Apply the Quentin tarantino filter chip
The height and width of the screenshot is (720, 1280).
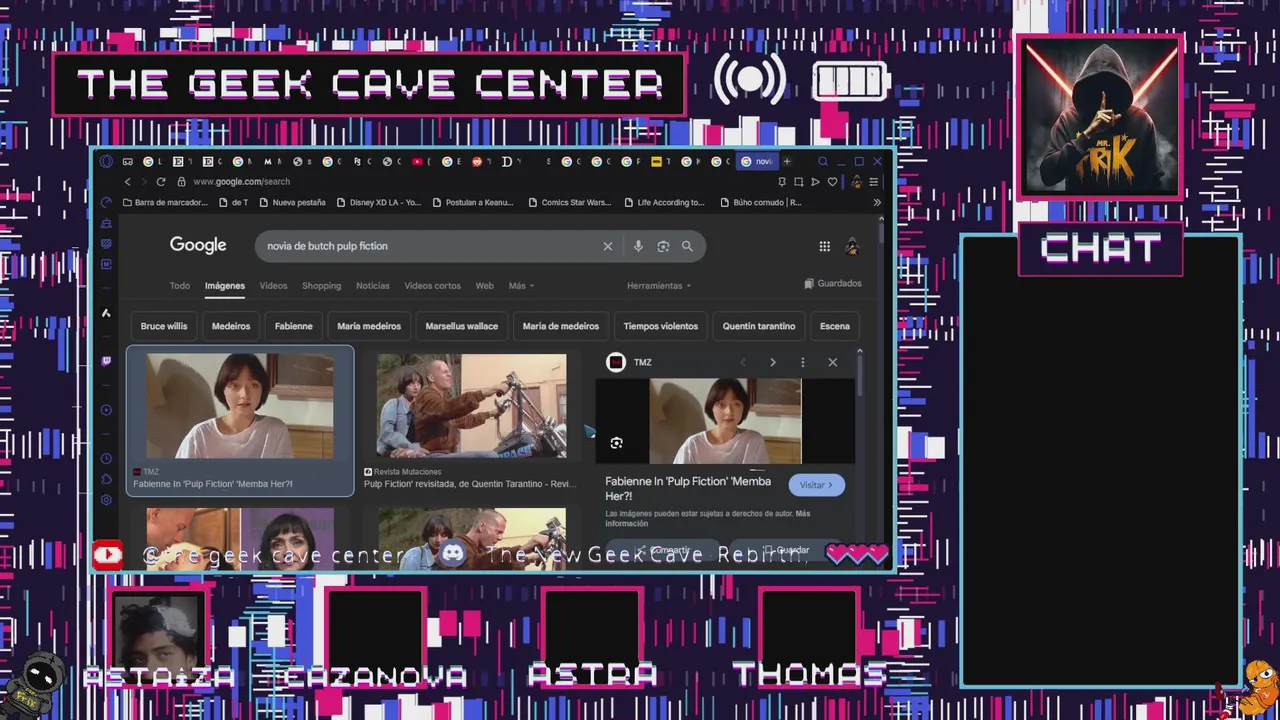coord(759,326)
